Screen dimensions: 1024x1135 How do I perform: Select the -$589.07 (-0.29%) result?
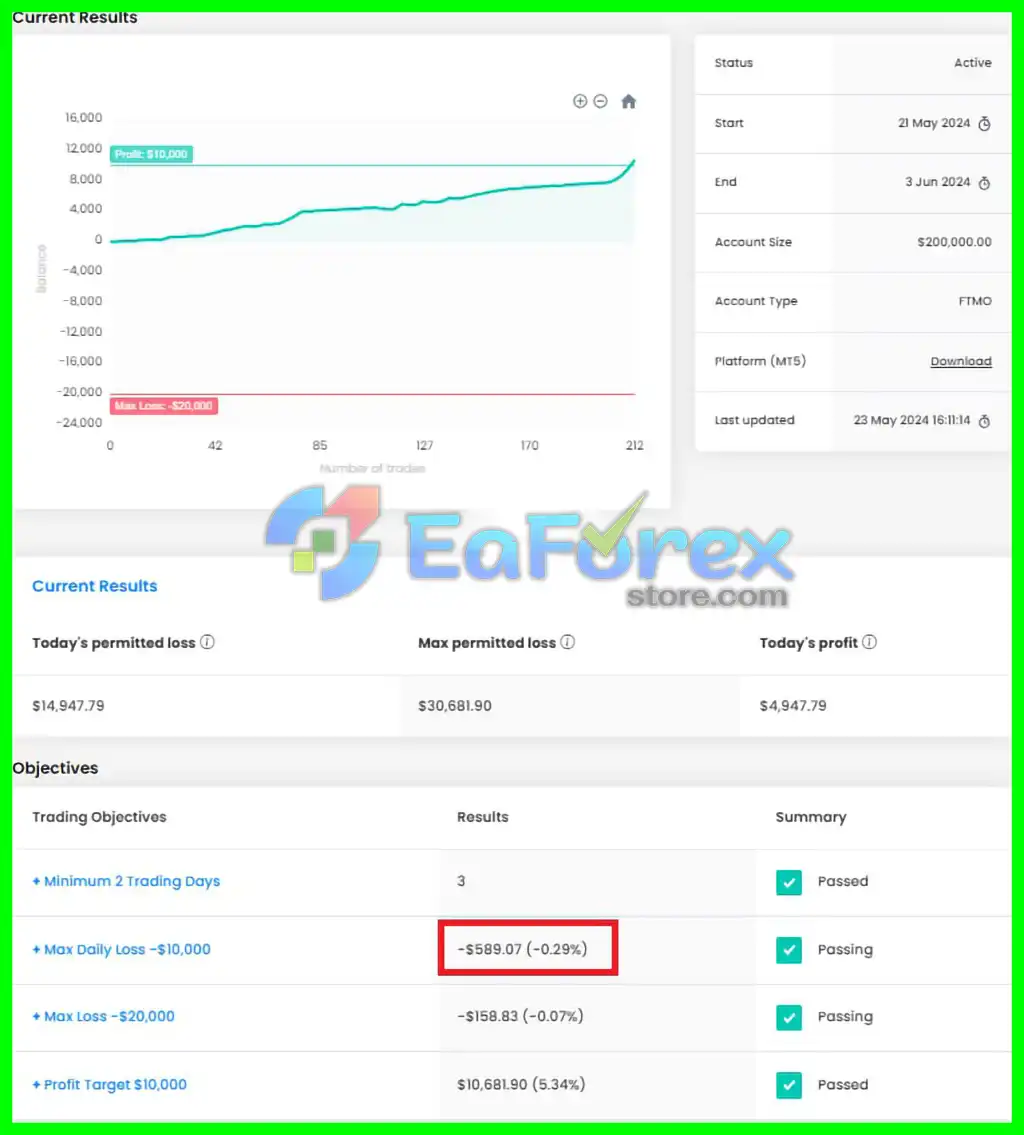522,949
